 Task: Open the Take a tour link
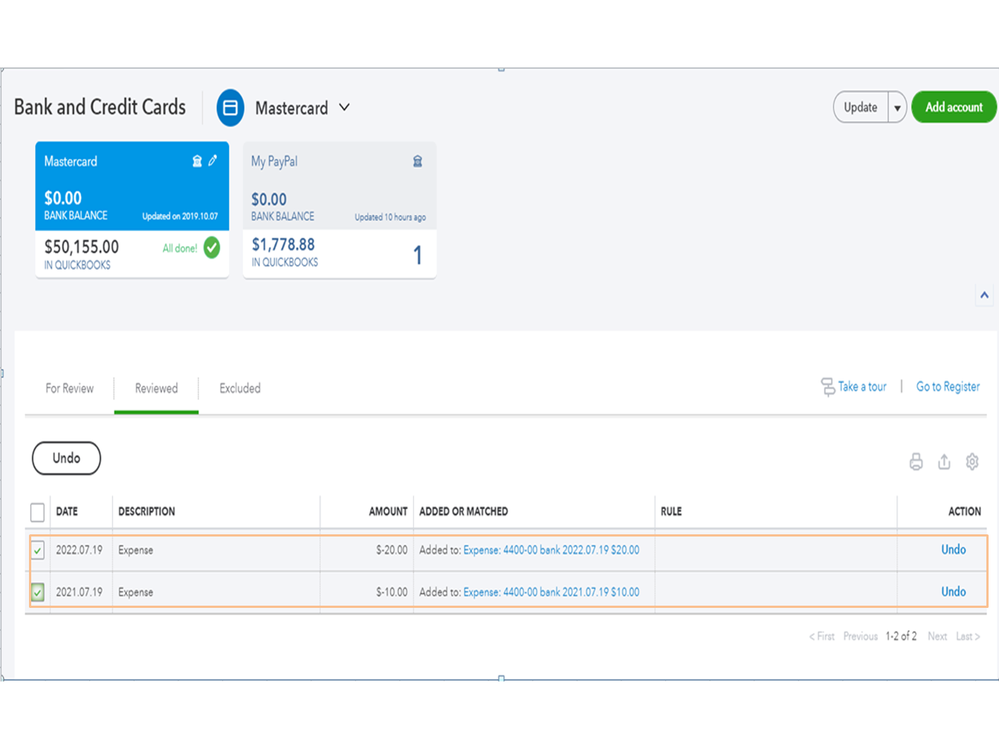click(x=862, y=387)
